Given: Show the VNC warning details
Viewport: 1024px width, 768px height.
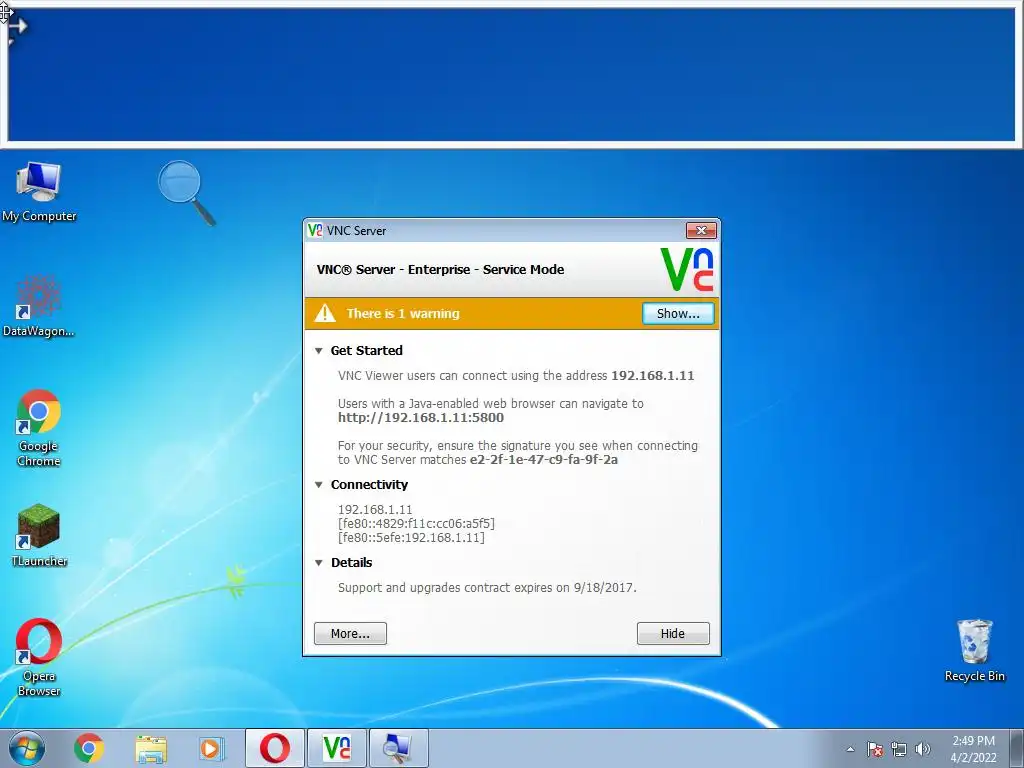Looking at the screenshot, I should [x=678, y=313].
